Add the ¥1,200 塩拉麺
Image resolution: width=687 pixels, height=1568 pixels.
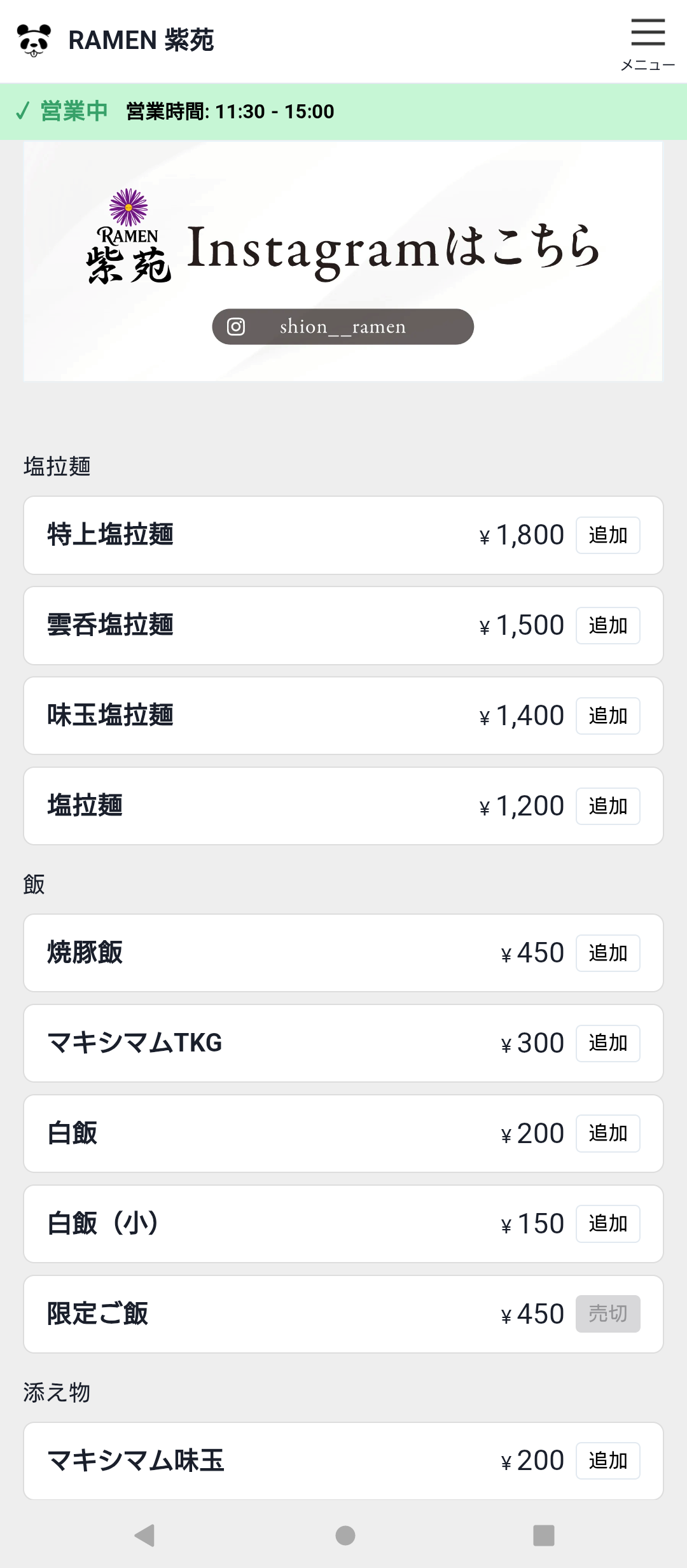click(607, 807)
